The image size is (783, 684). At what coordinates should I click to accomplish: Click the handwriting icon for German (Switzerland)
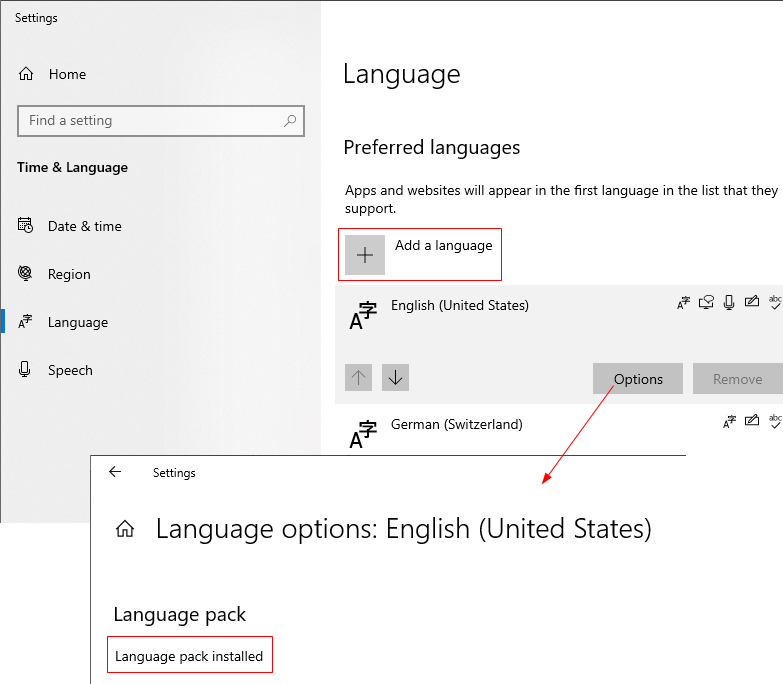coord(752,422)
